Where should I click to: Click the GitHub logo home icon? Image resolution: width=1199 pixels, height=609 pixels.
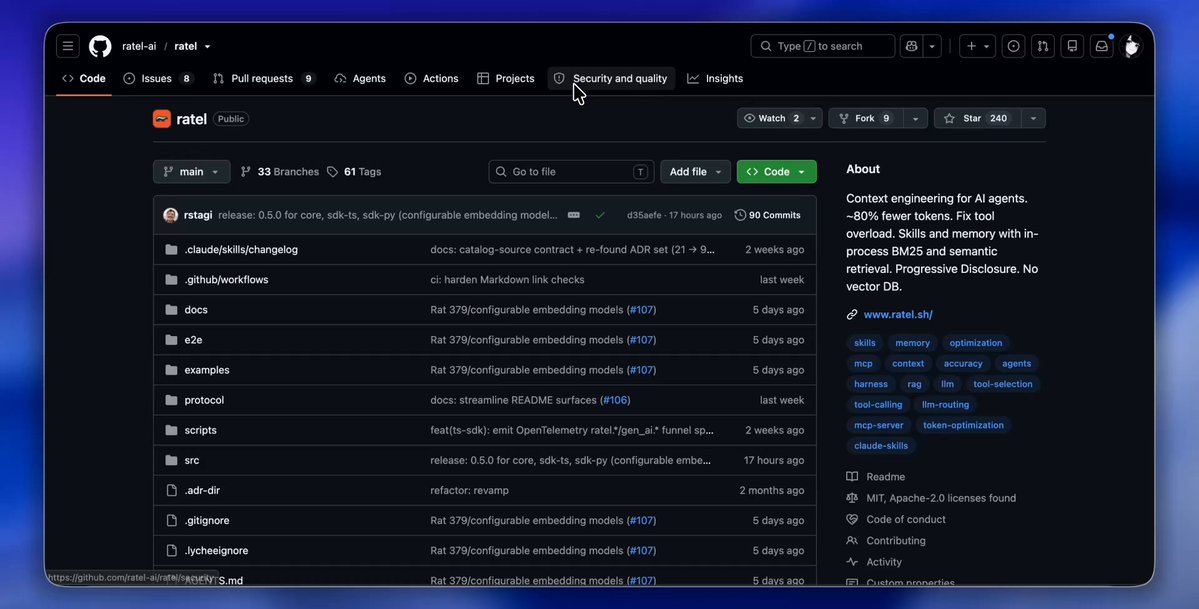[100, 46]
